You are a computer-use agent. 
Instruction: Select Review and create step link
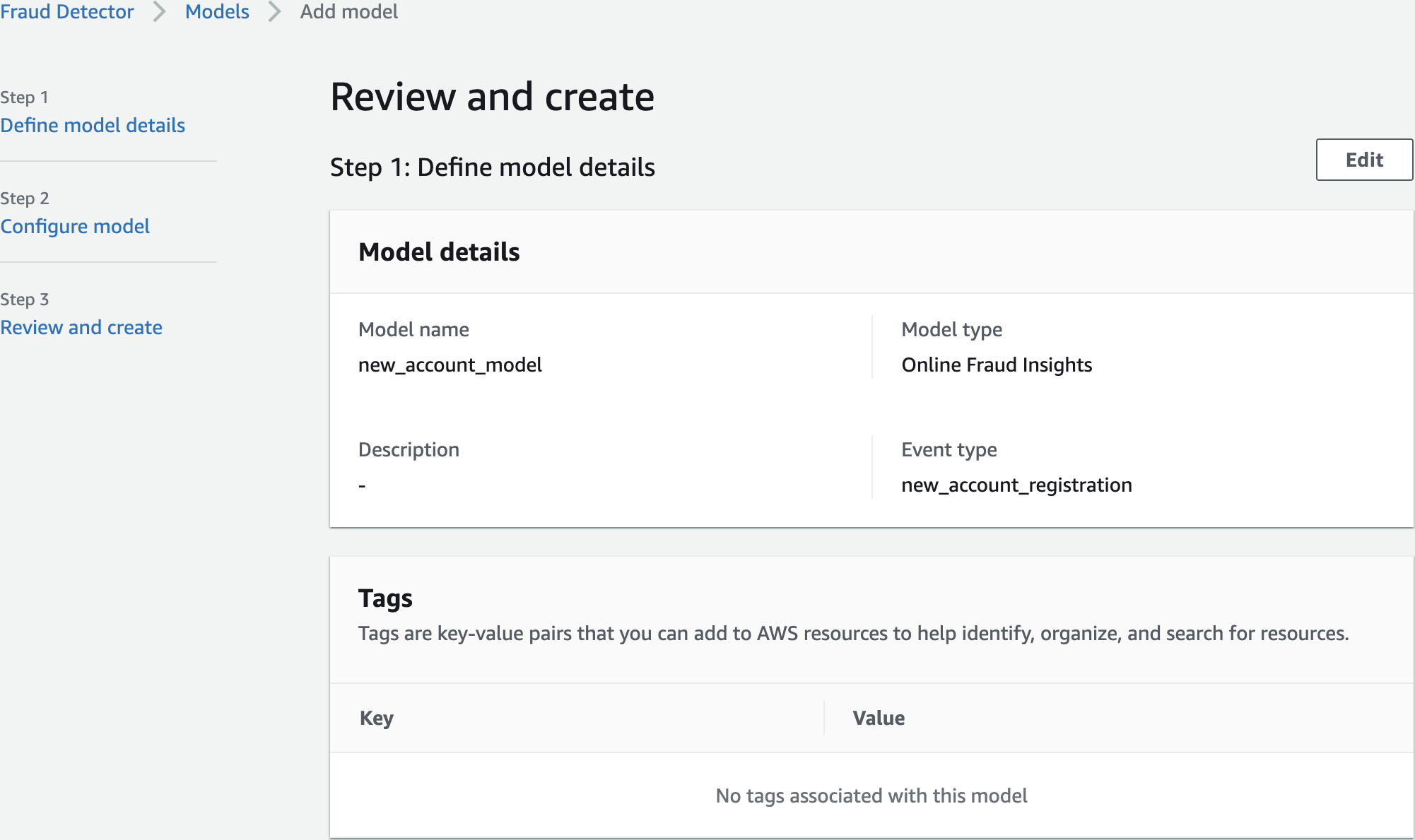pos(81,328)
